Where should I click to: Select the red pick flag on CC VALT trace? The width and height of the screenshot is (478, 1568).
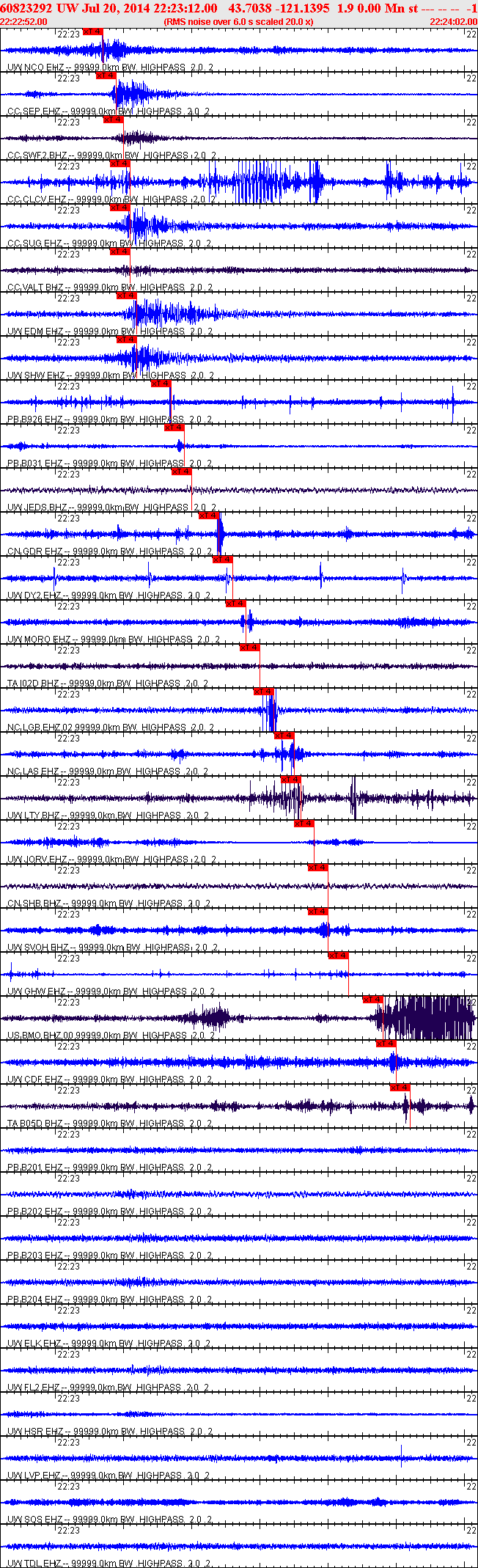point(120,252)
